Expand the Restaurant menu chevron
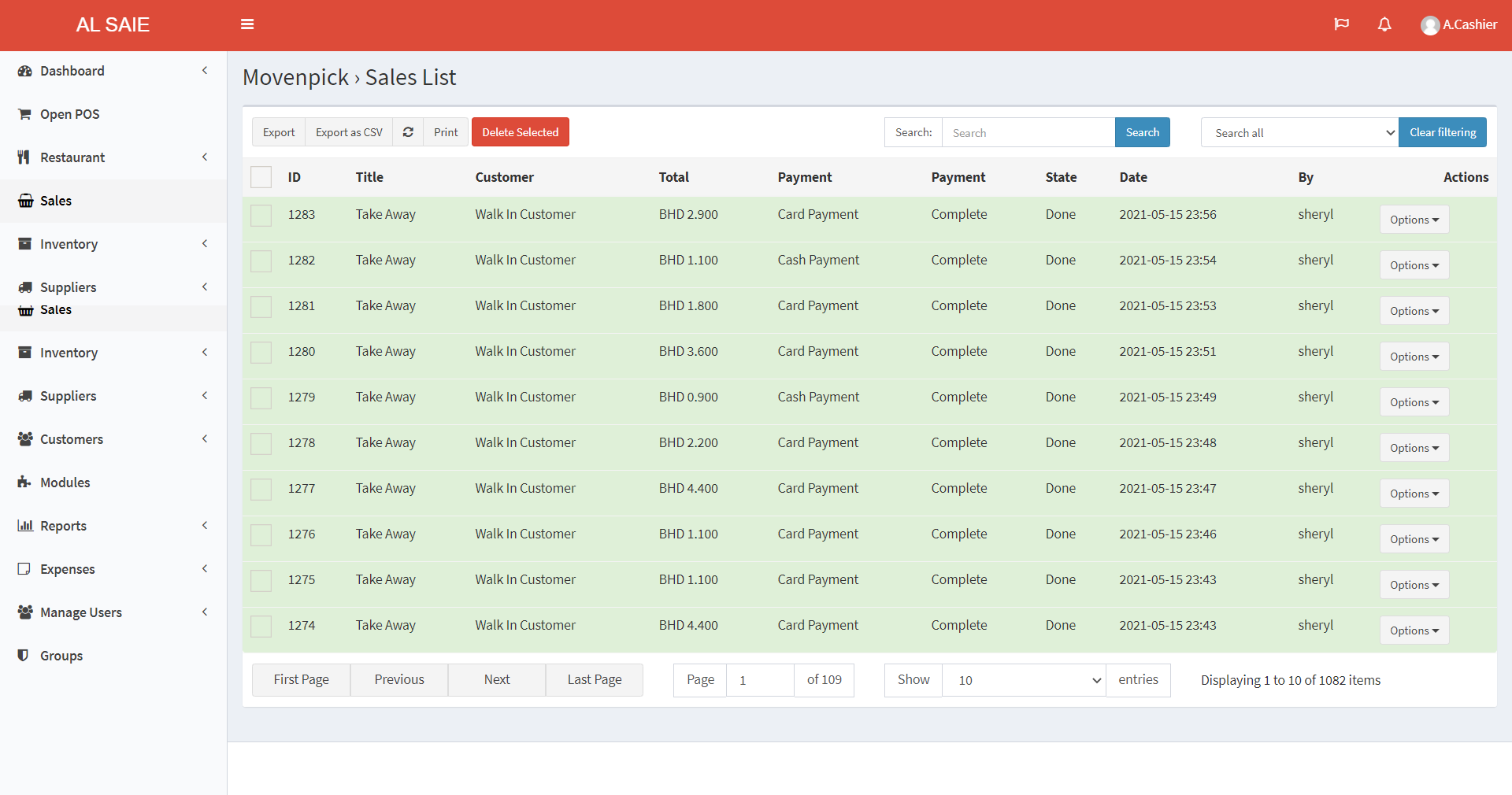The width and height of the screenshot is (1512, 795). 205,157
